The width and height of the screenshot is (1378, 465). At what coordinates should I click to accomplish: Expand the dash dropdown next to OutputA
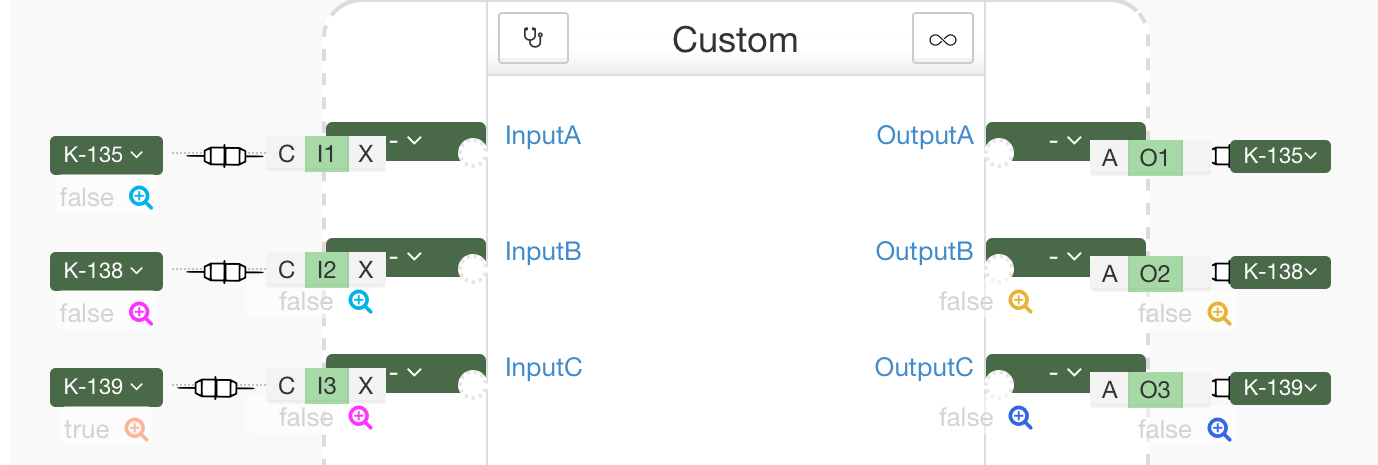click(1066, 141)
